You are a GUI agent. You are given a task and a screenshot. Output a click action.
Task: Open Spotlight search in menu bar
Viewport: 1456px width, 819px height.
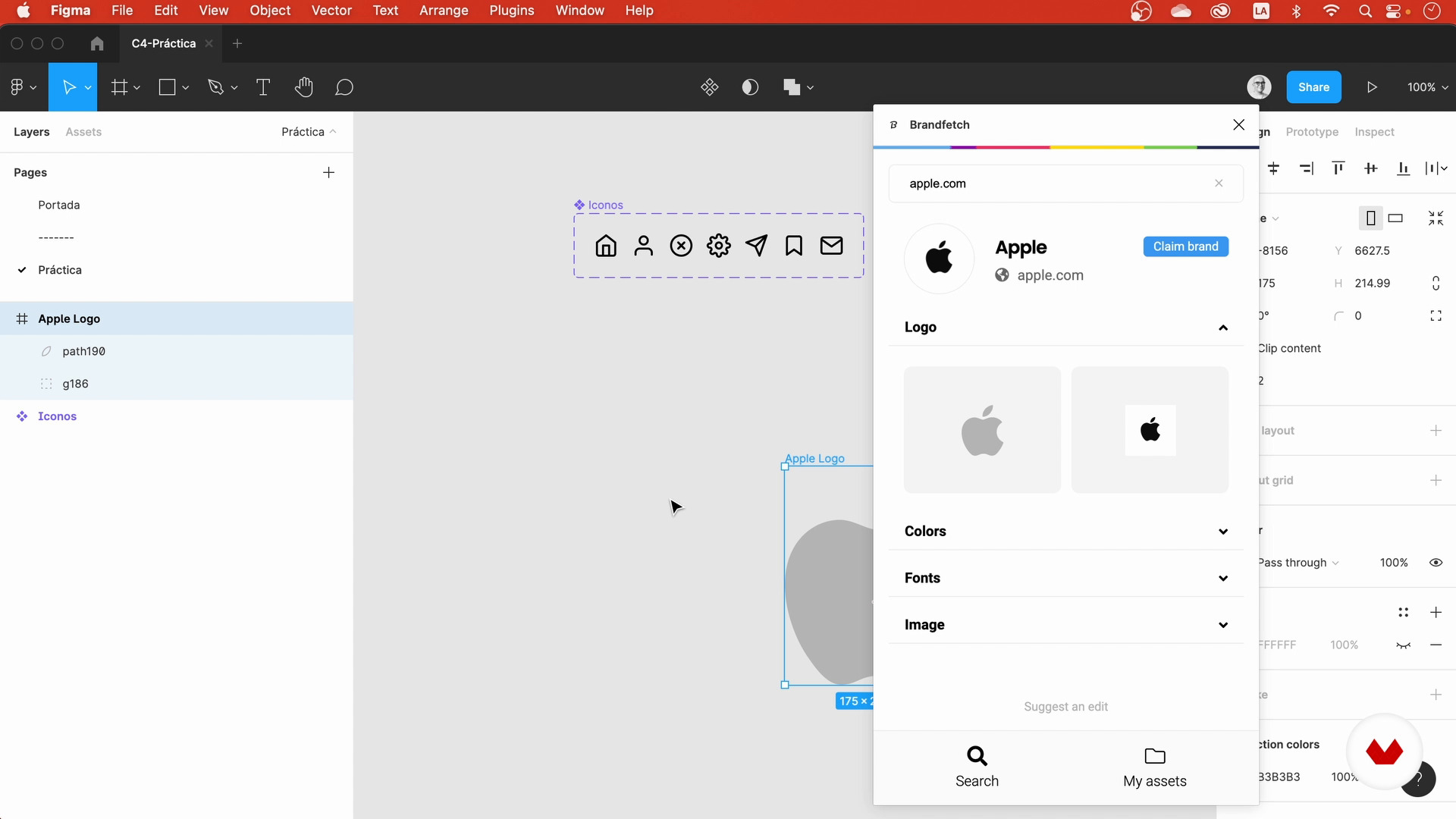(1365, 11)
